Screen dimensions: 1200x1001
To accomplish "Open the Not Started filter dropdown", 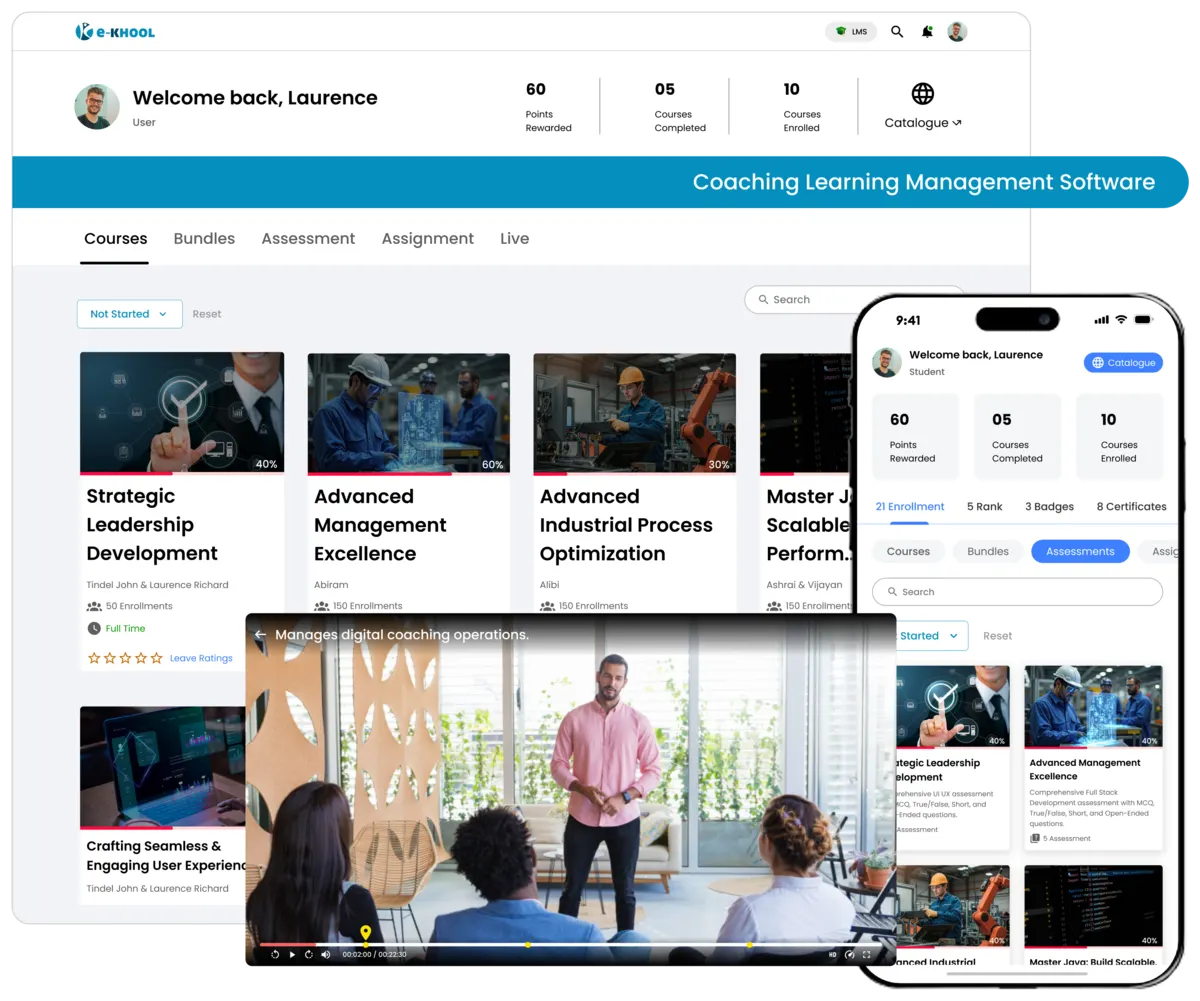I will 129,313.
